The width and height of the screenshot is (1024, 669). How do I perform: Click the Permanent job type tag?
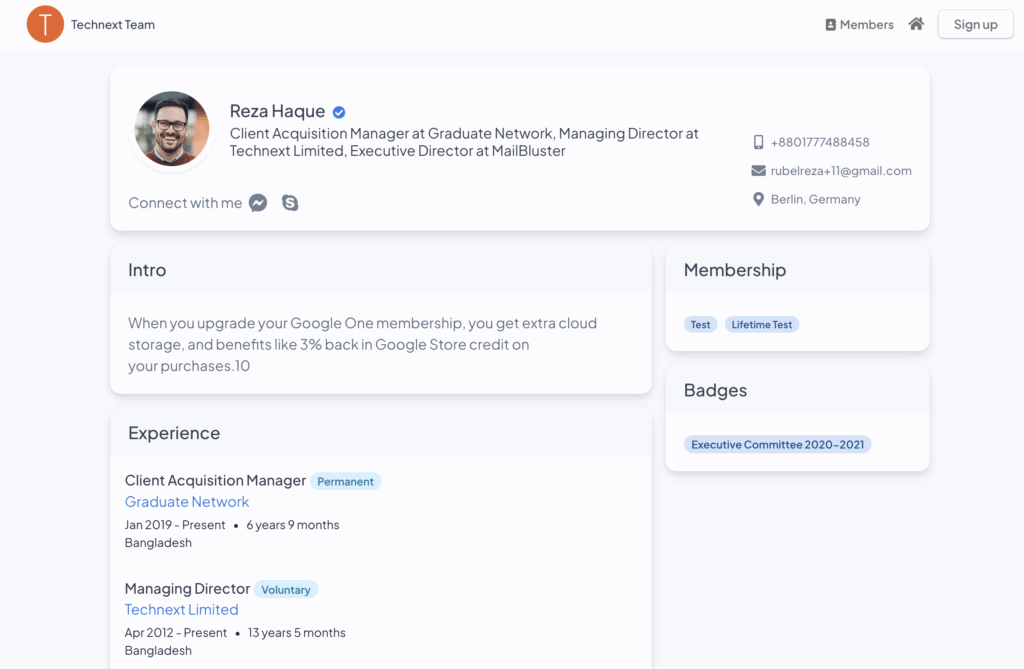(345, 482)
